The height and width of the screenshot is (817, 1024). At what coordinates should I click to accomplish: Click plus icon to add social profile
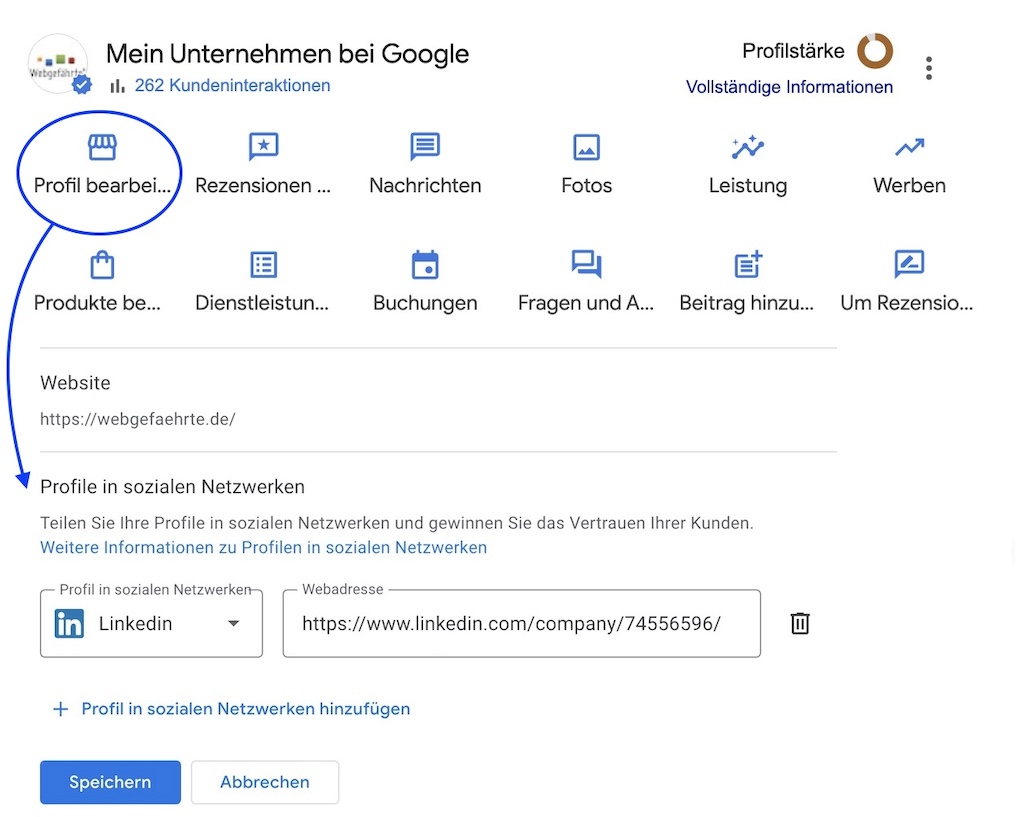pyautogui.click(x=61, y=709)
